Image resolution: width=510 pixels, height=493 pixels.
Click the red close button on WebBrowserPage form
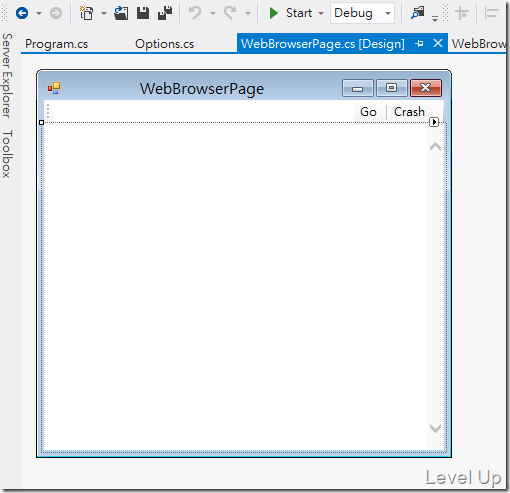pos(426,88)
